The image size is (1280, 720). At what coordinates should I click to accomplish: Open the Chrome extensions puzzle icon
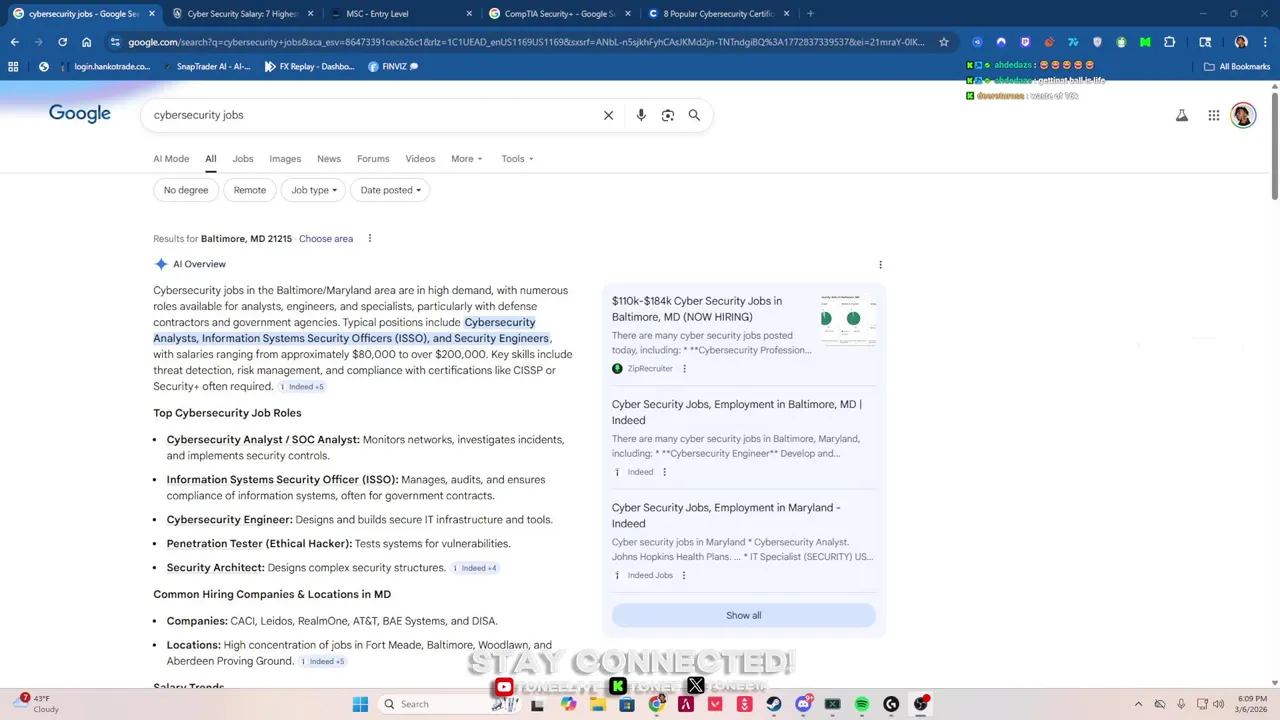pos(1169,42)
